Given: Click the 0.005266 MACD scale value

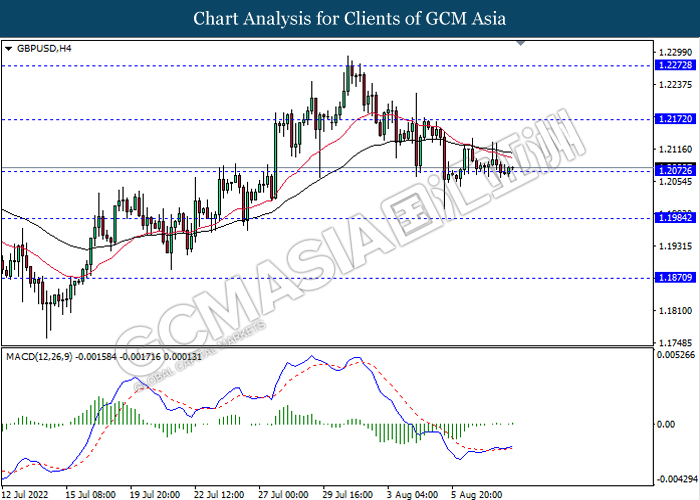Looking at the screenshot, I should pos(676,355).
